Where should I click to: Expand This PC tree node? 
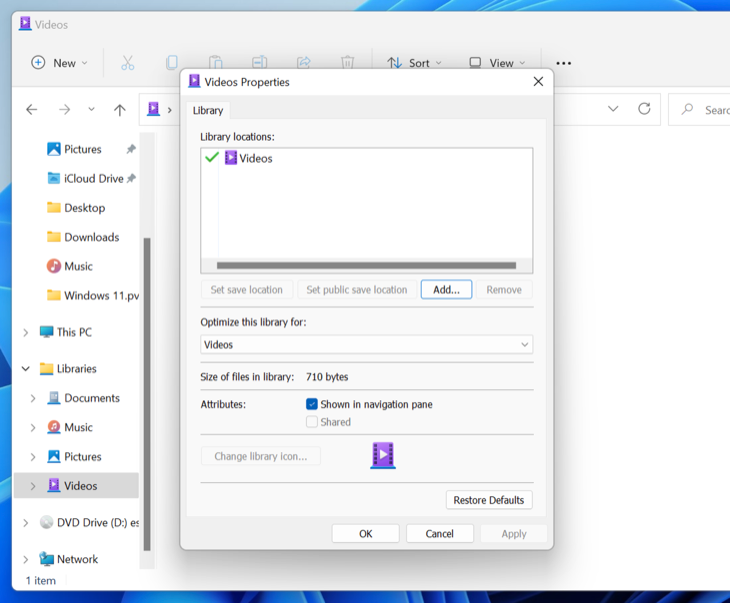pos(26,332)
